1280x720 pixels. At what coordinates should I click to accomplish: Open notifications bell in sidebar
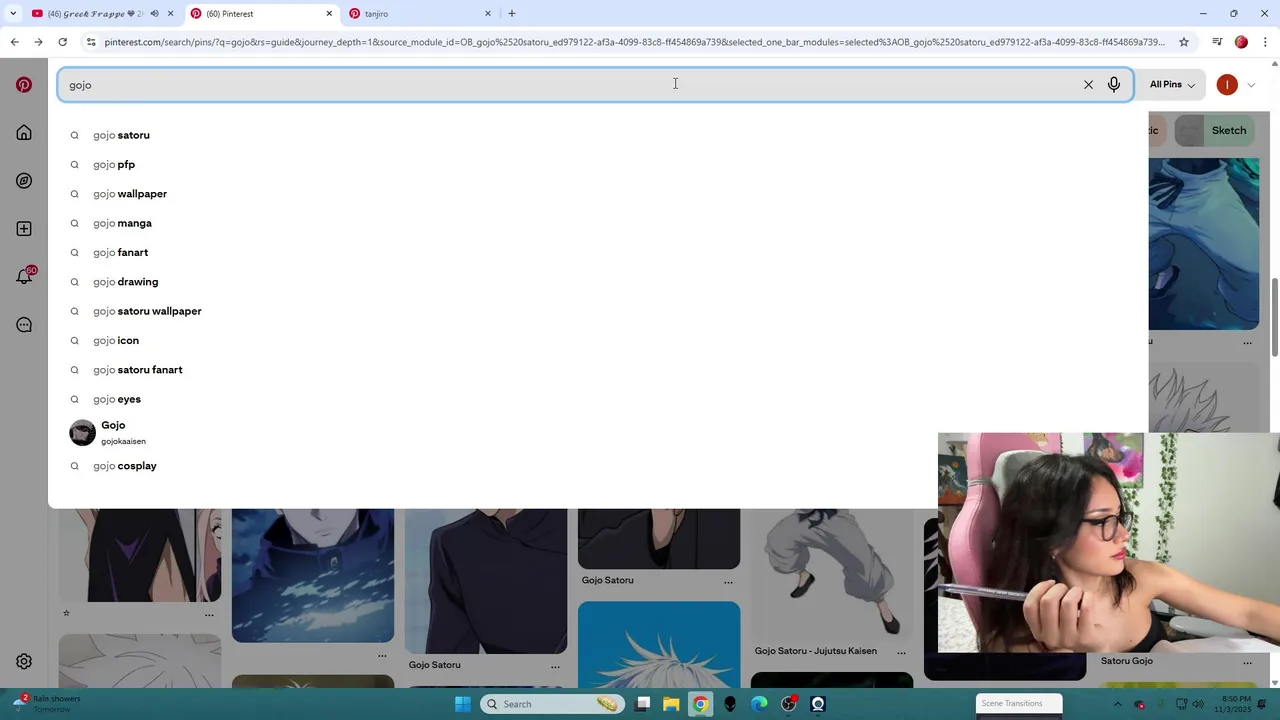pyautogui.click(x=24, y=276)
